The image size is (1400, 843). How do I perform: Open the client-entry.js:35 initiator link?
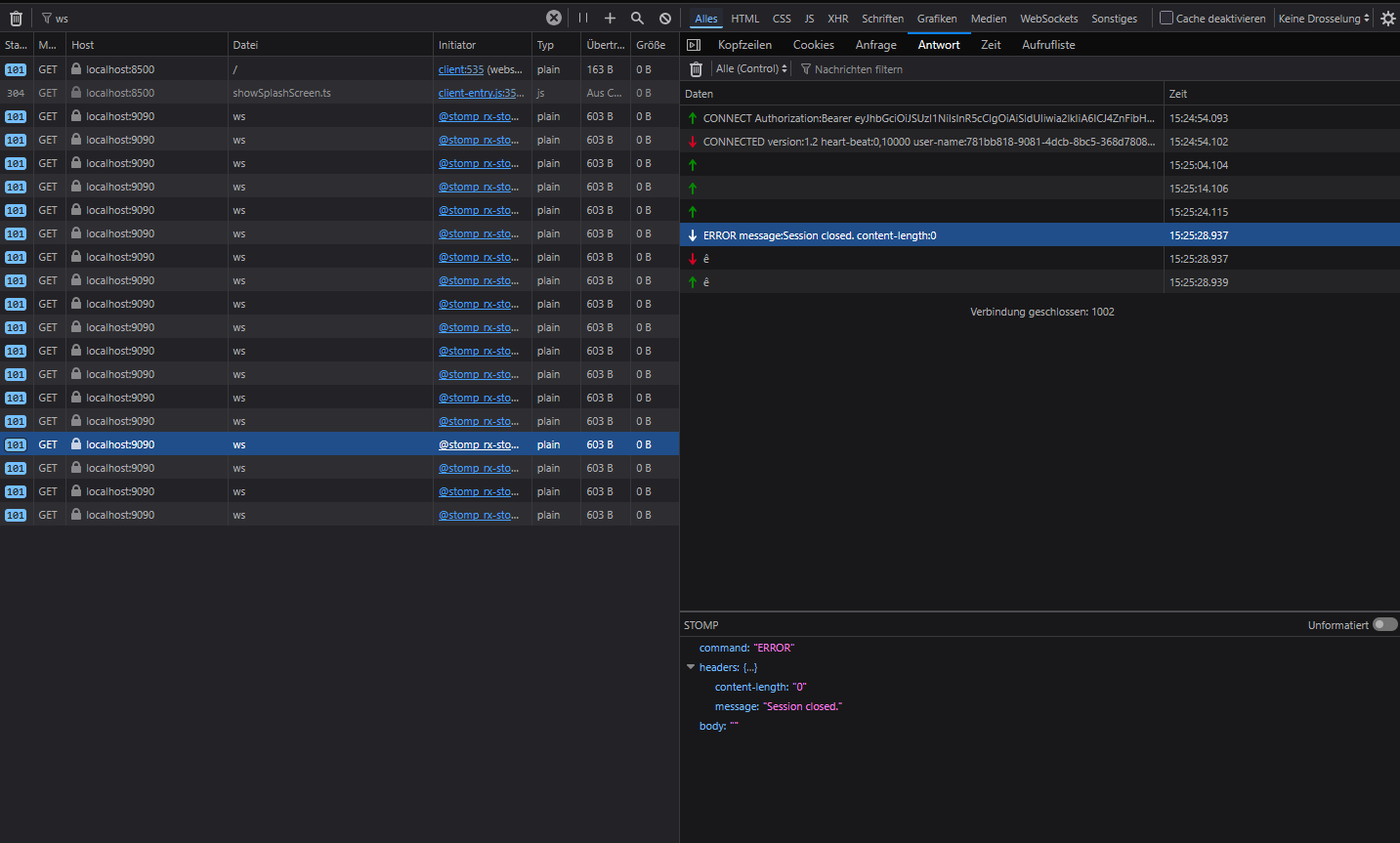481,93
